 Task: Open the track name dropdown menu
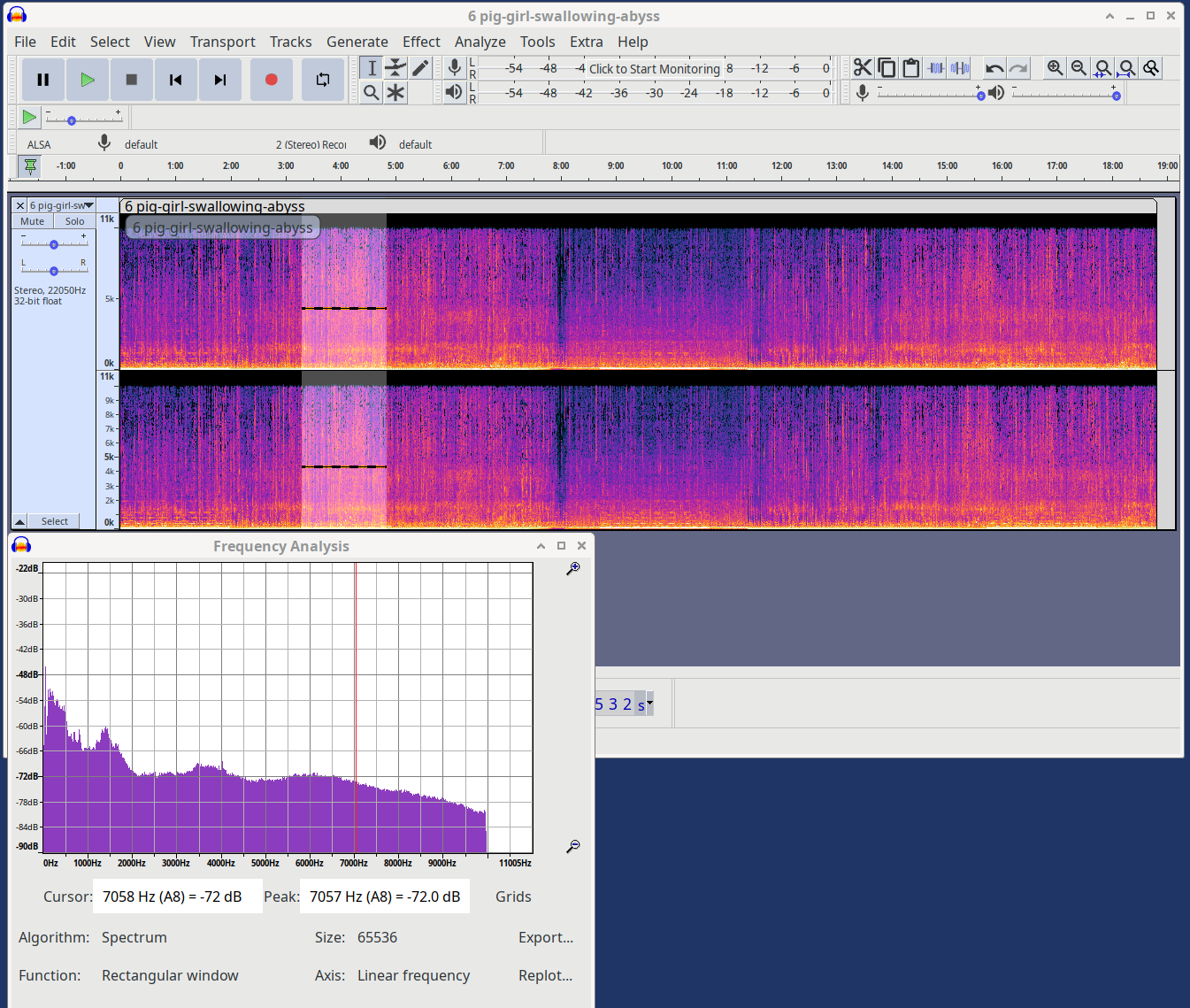coord(62,205)
